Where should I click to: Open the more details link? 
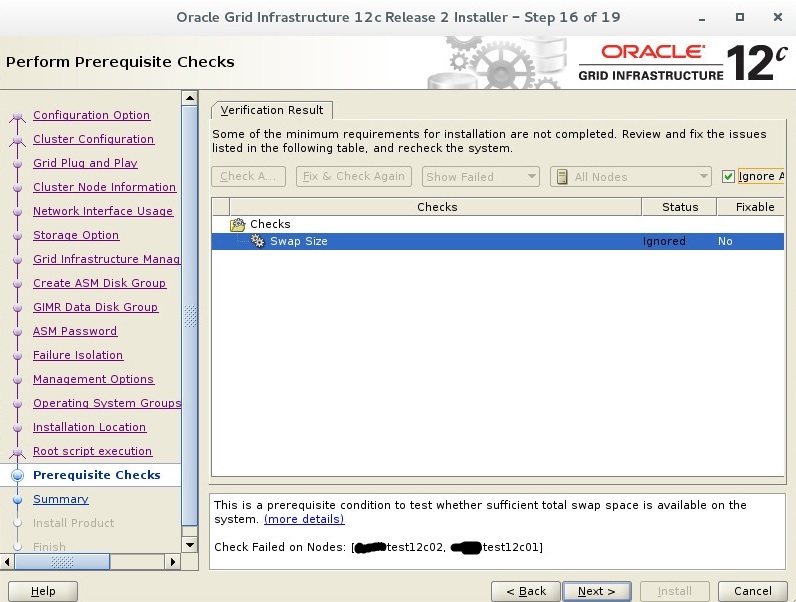pyautogui.click(x=304, y=519)
